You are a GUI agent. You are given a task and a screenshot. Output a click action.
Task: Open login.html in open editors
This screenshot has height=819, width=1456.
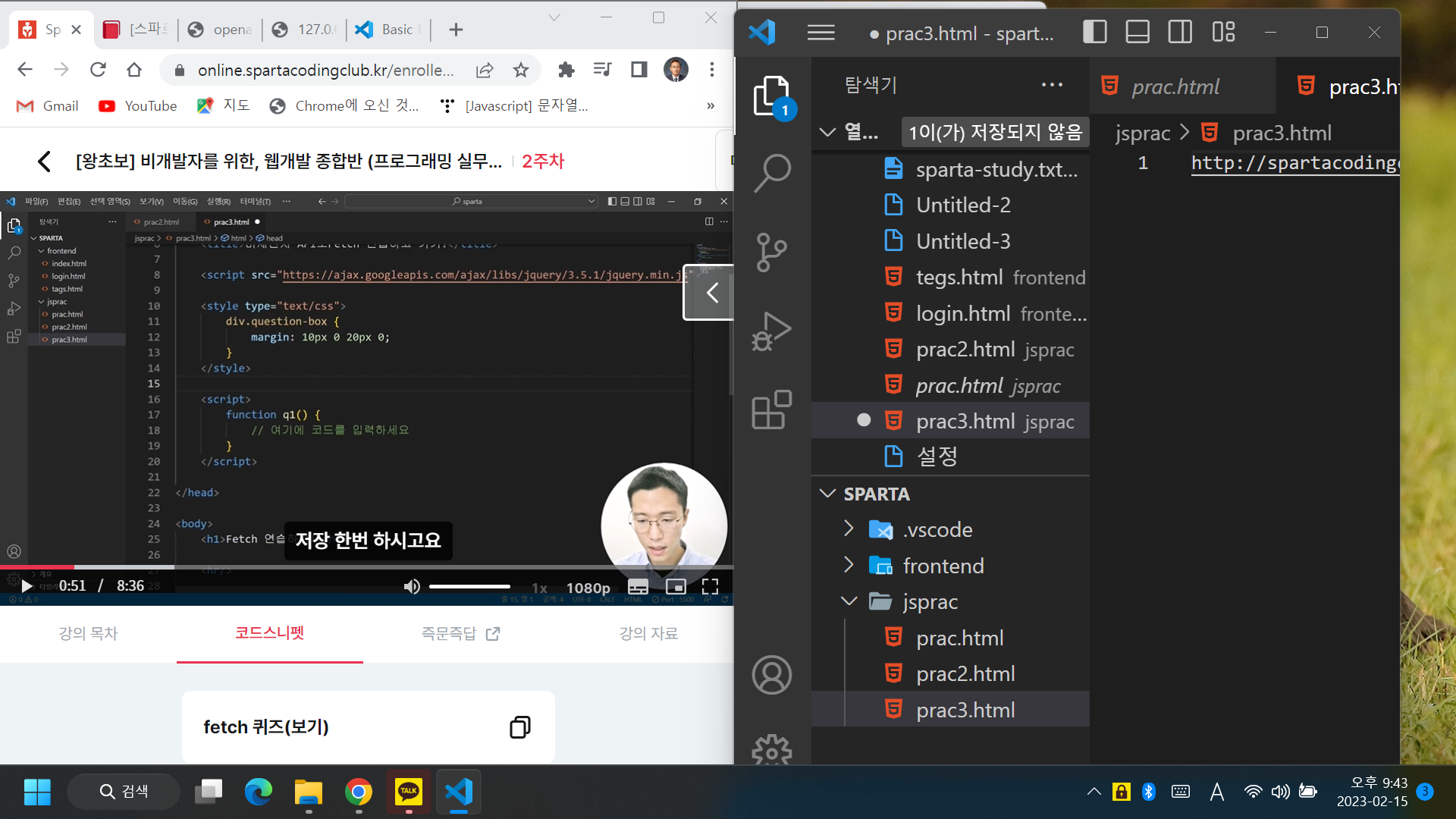(x=950, y=313)
